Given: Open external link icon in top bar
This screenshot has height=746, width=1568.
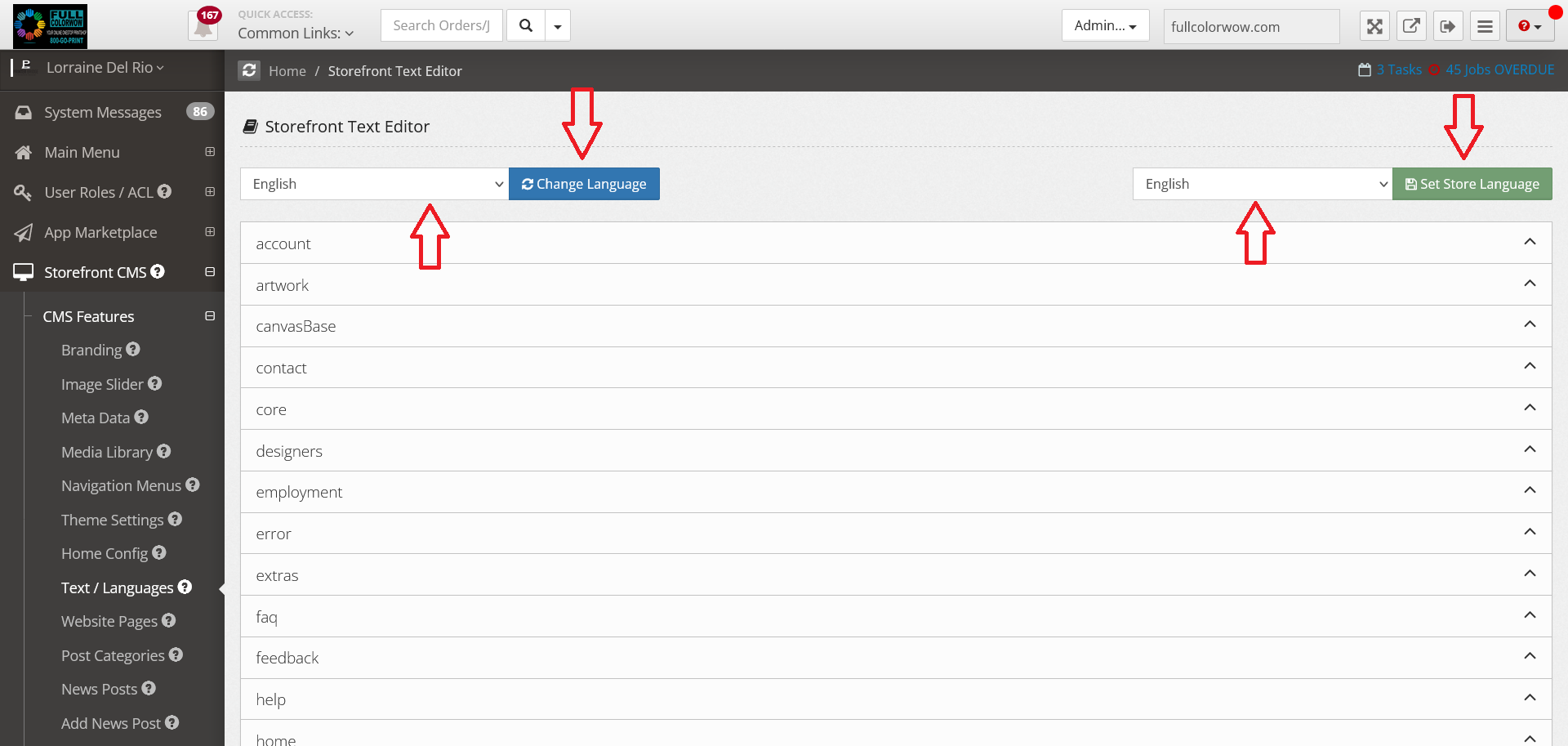Looking at the screenshot, I should point(1411,26).
